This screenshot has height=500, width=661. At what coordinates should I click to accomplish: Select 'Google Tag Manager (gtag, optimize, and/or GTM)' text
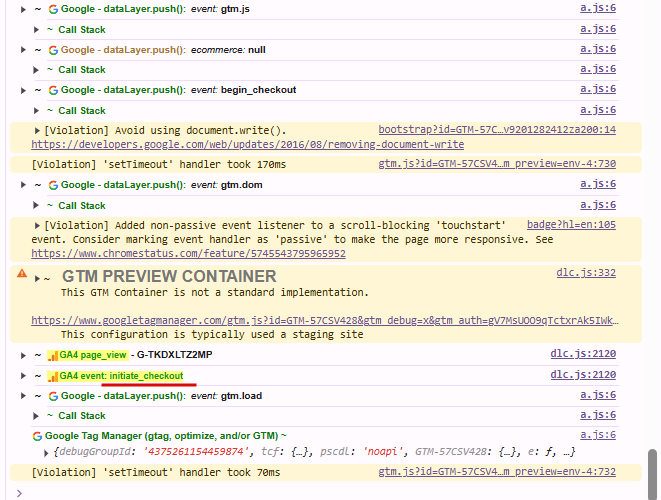[161, 436]
